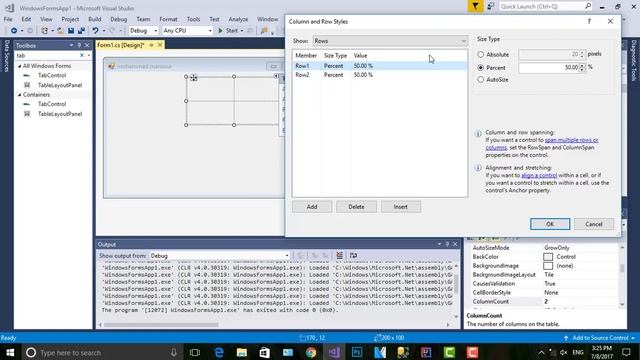Screen dimensions: 640x360
Task: Click the Quick Launch magnifier icon
Action: pos(588,6)
